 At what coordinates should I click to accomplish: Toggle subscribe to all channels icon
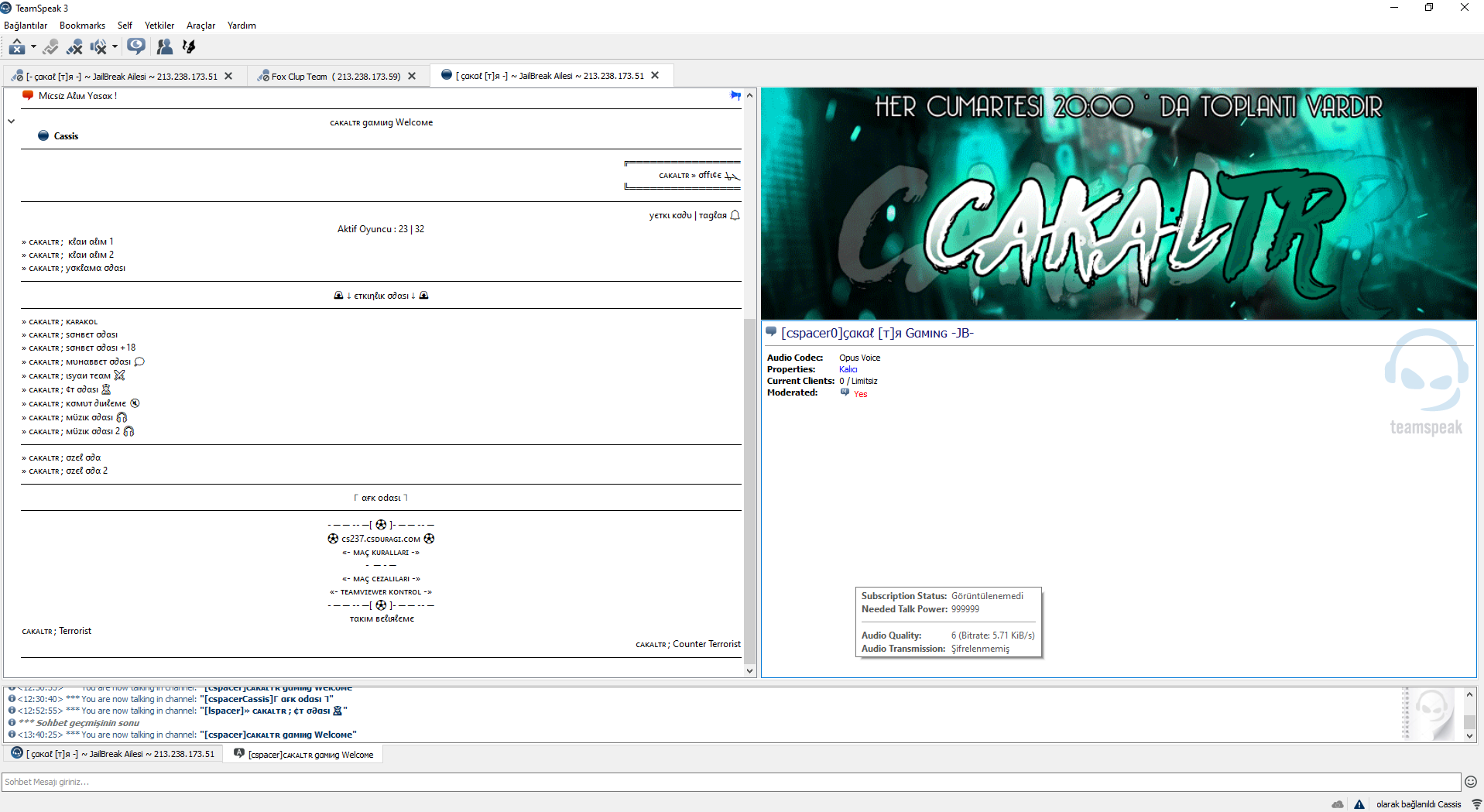(x=136, y=47)
